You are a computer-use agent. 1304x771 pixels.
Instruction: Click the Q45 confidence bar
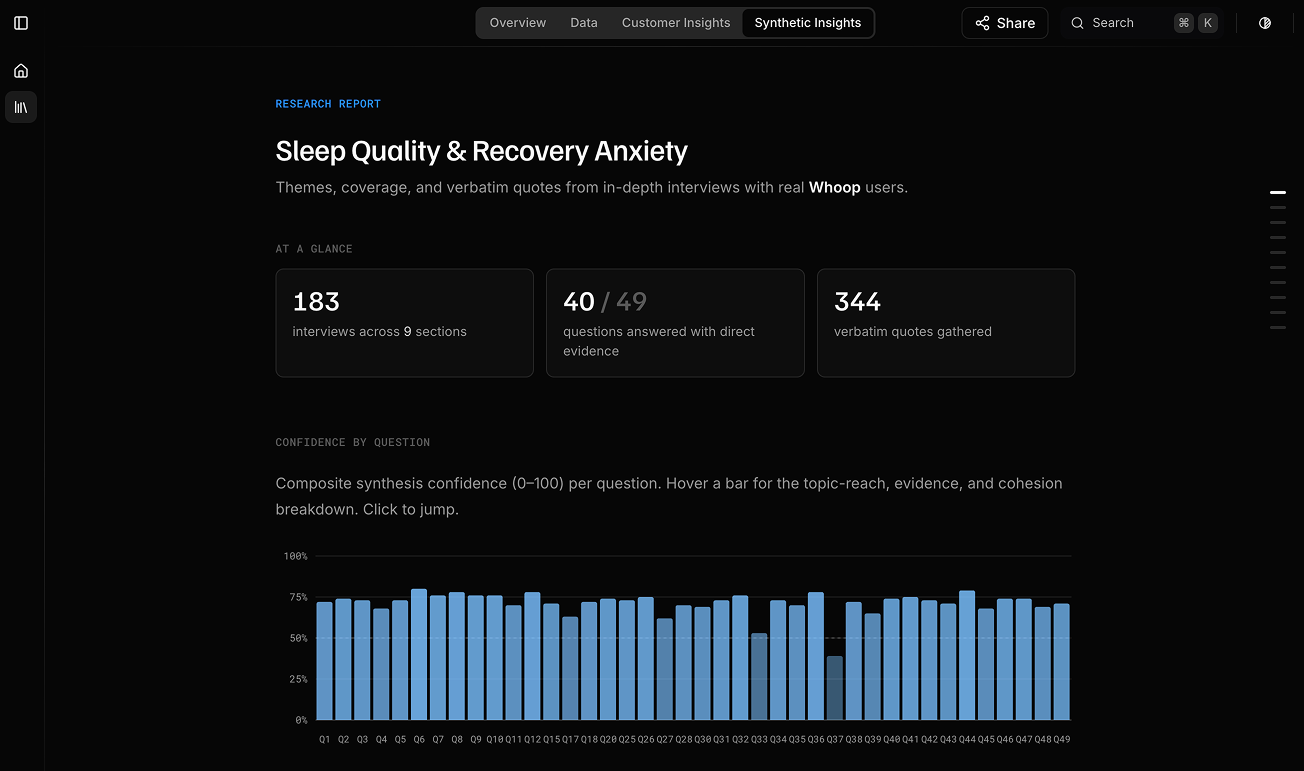pyautogui.click(x=986, y=664)
